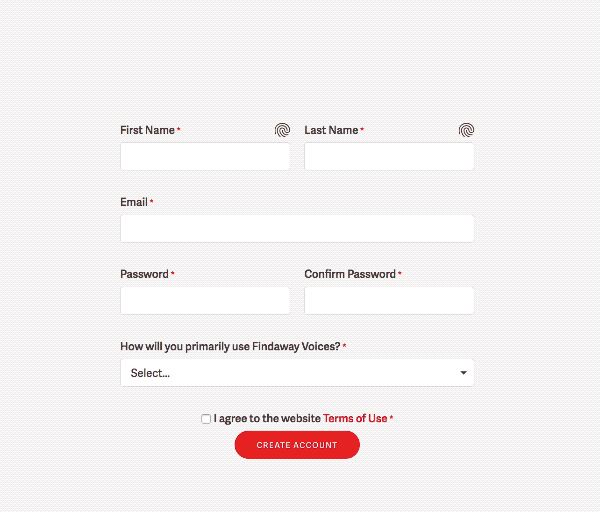Click into the Password input field
The image size is (600, 512).
[205, 301]
